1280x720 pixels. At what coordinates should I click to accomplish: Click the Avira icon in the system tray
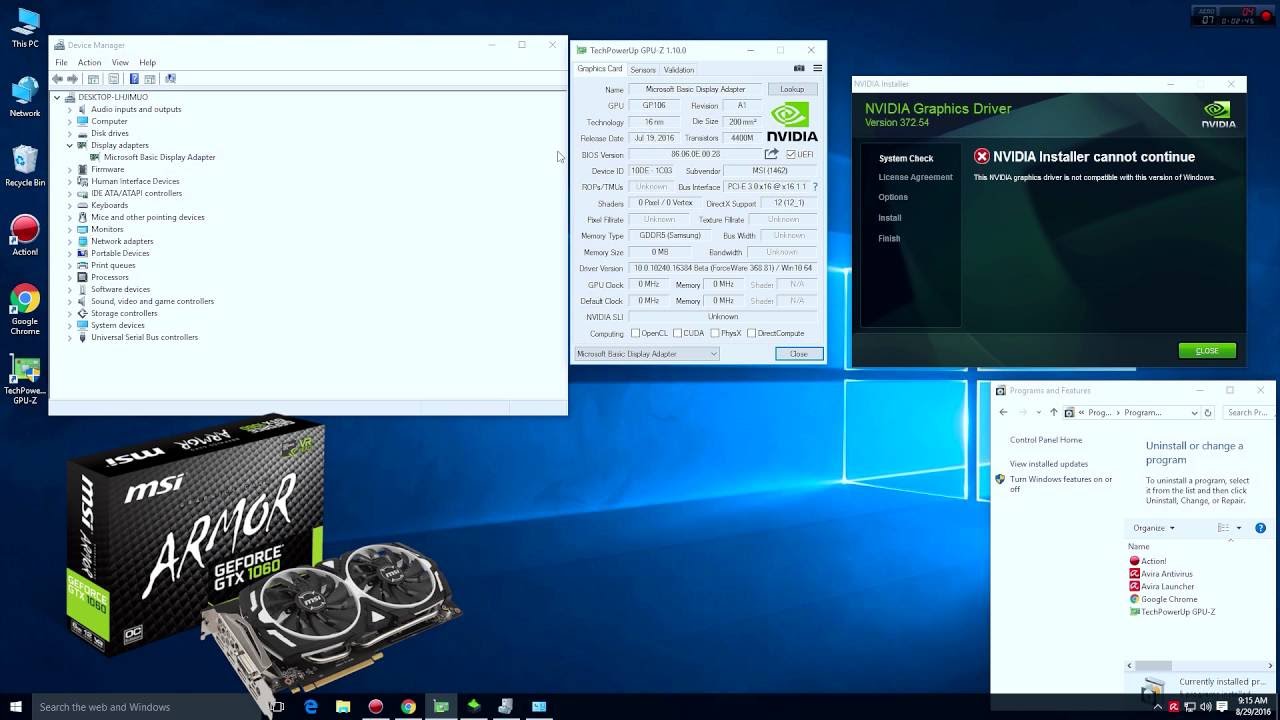[1174, 707]
